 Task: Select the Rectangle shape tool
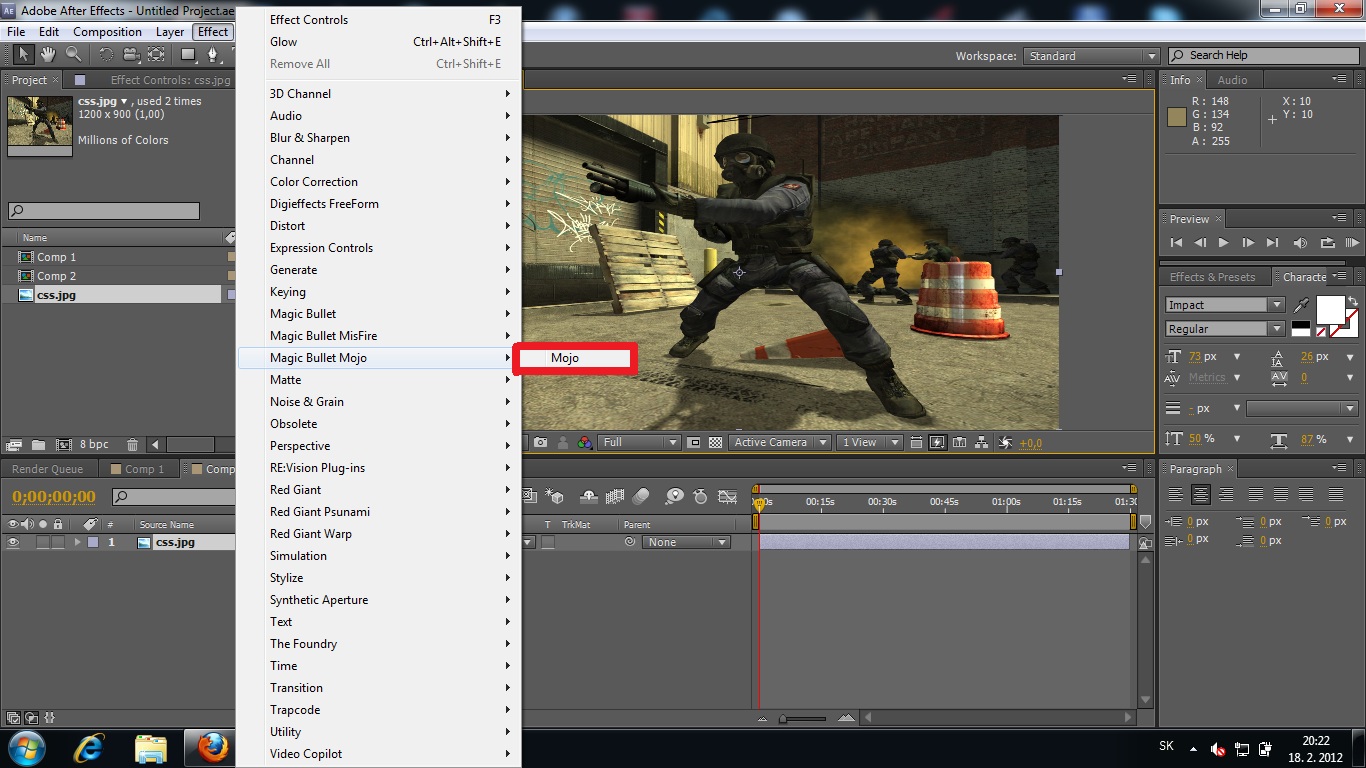point(188,55)
